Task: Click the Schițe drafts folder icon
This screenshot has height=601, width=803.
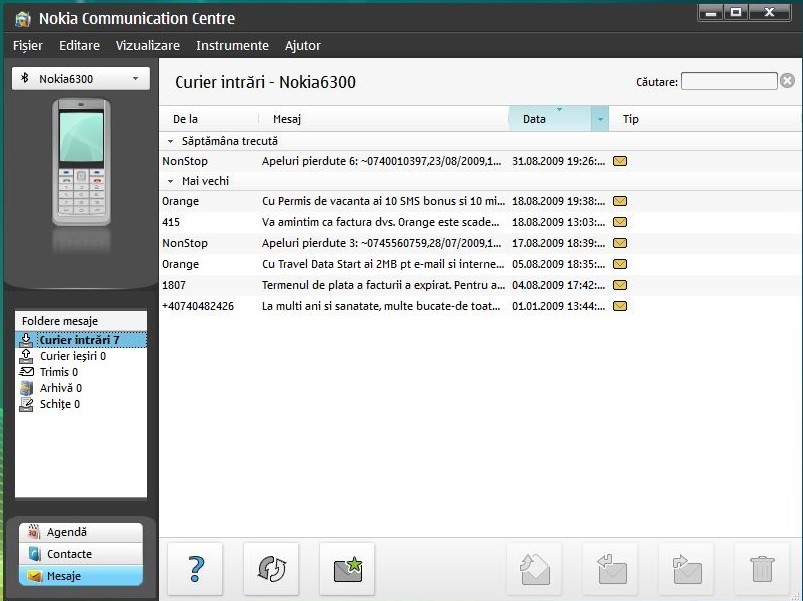Action: pyautogui.click(x=26, y=404)
